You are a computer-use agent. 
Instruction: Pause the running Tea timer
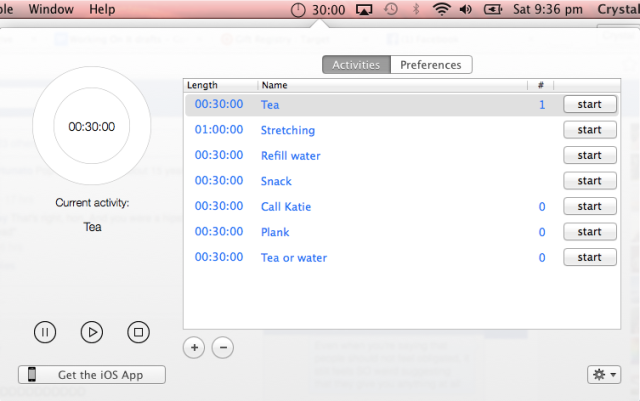[45, 332]
